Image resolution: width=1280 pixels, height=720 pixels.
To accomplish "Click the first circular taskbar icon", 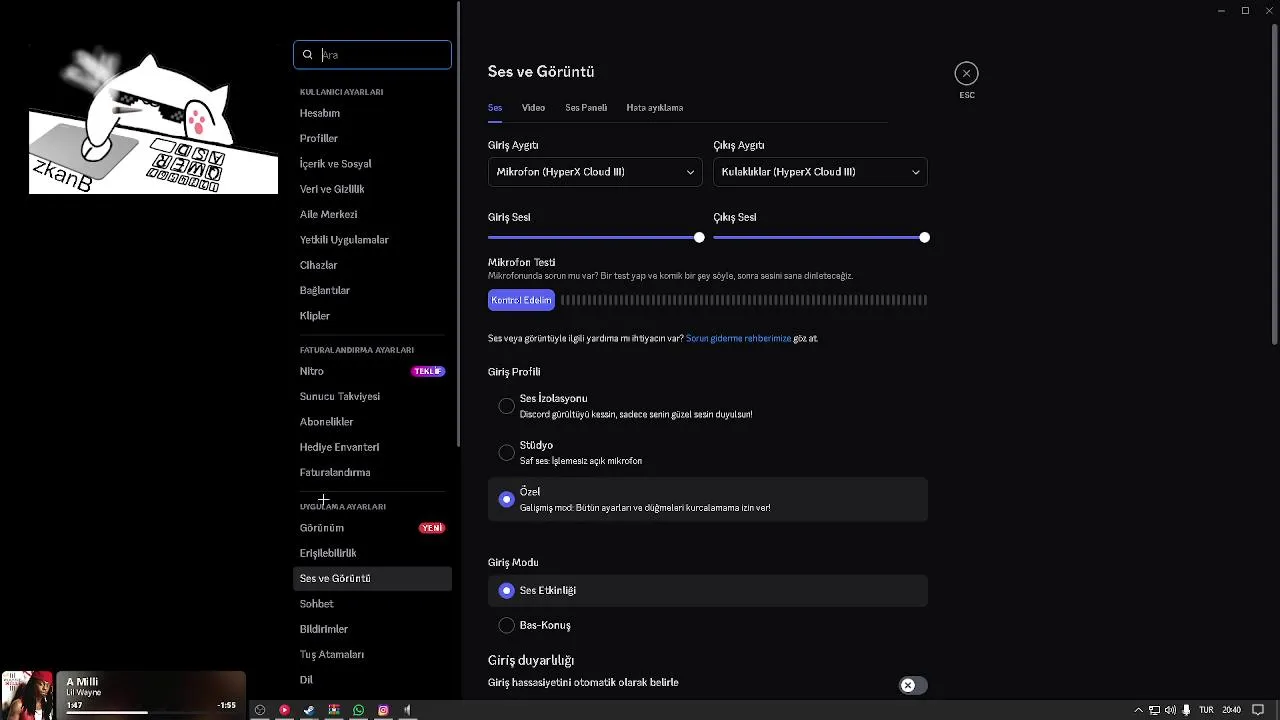I will [260, 710].
